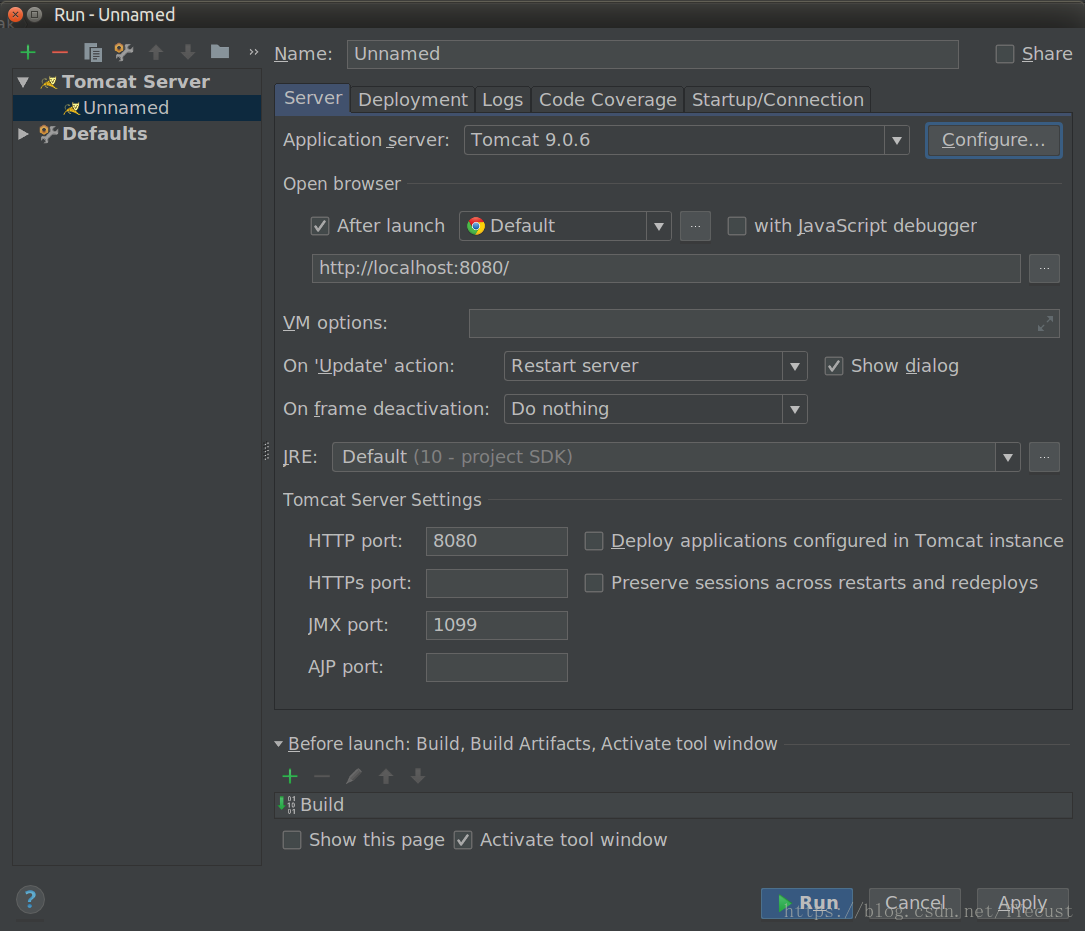The image size is (1085, 931).
Task: Expand Defaults tree node
Action: point(24,134)
